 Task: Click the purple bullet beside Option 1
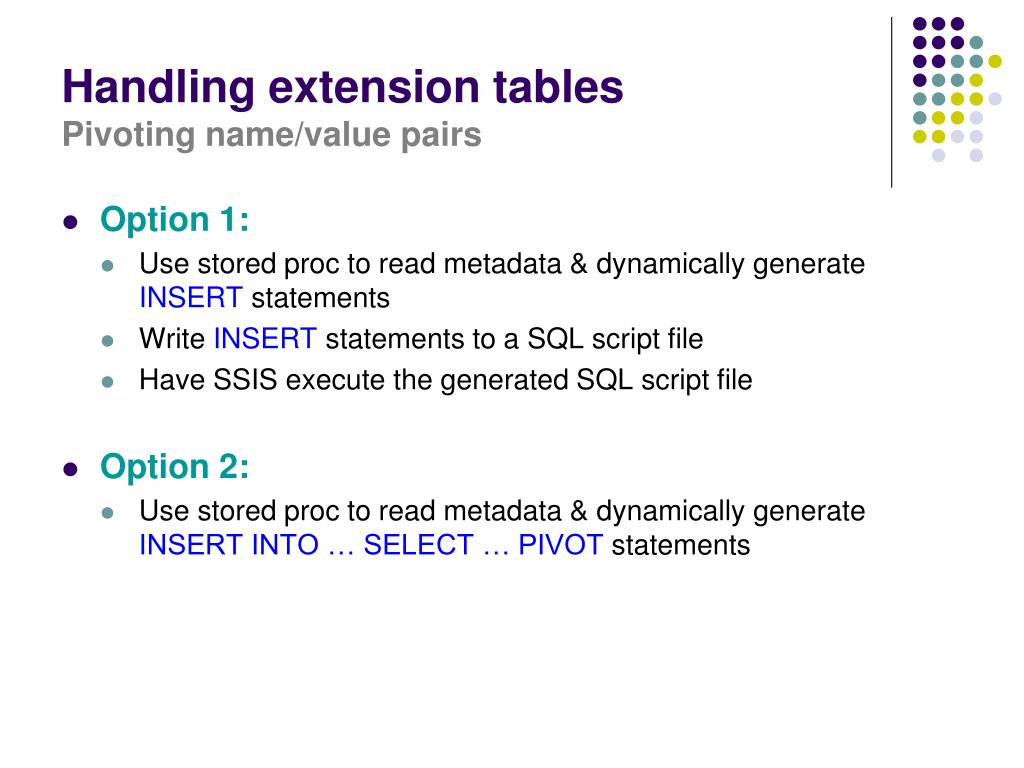[x=71, y=222]
